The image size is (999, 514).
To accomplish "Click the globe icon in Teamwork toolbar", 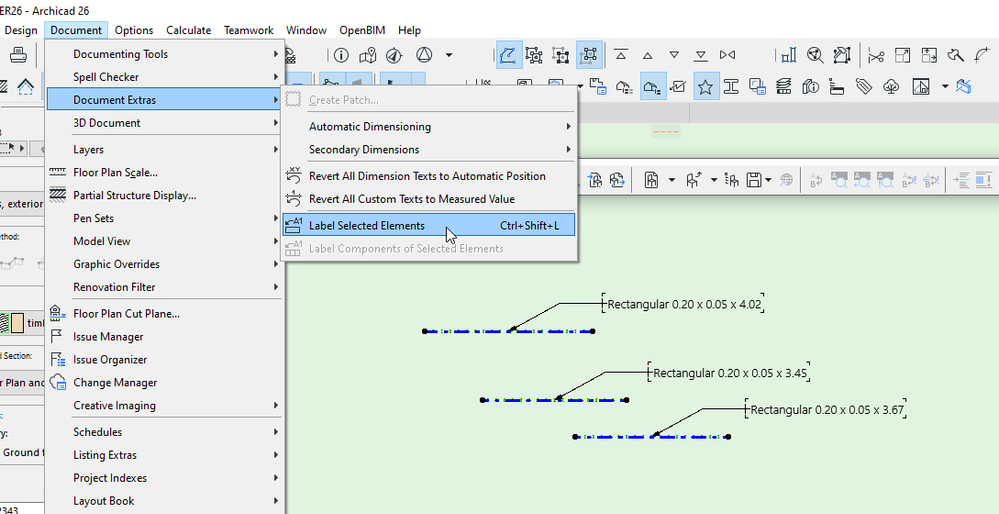I will tap(786, 180).
